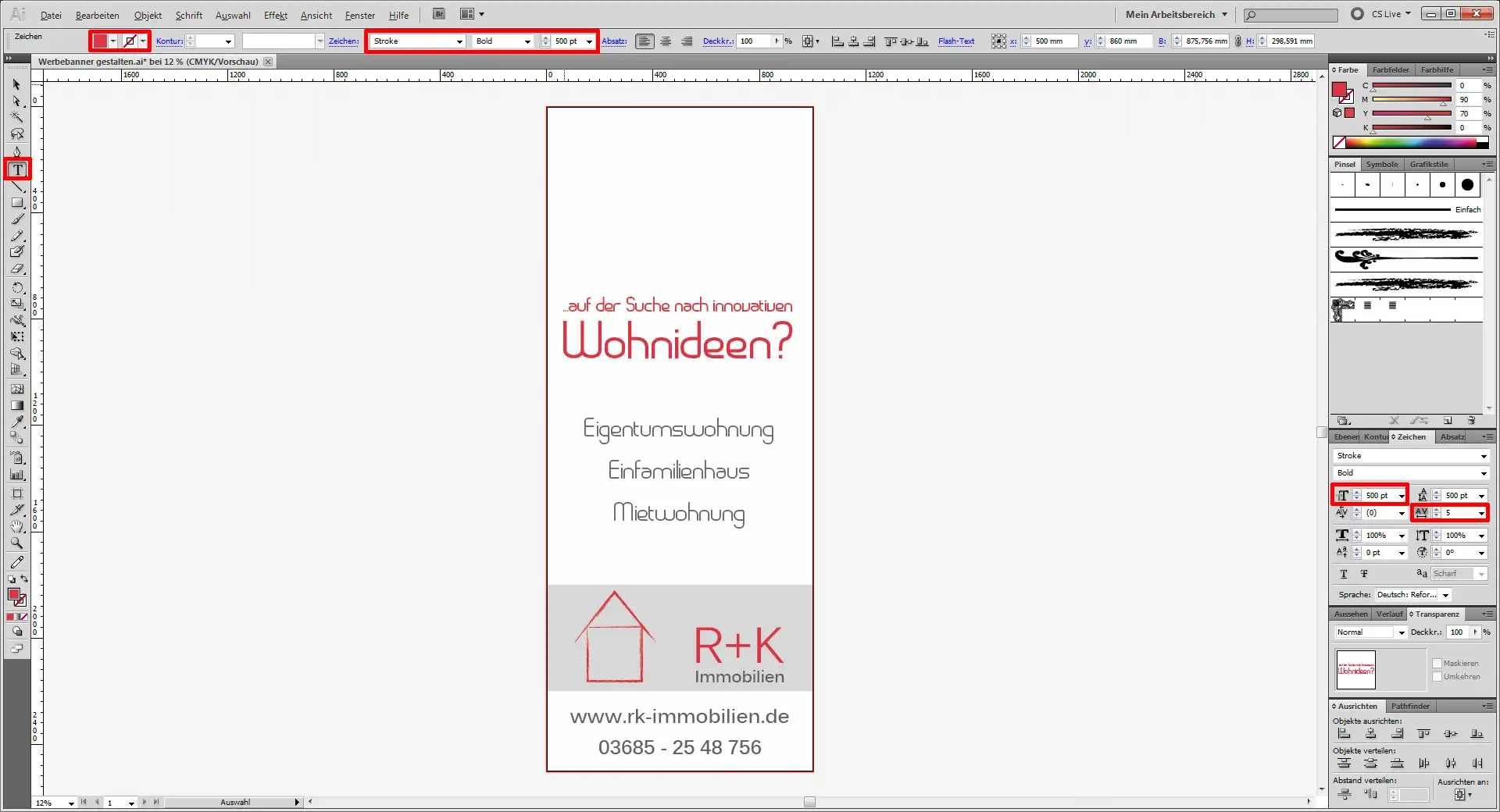
Task: Click the Flash-Text button
Action: (955, 41)
